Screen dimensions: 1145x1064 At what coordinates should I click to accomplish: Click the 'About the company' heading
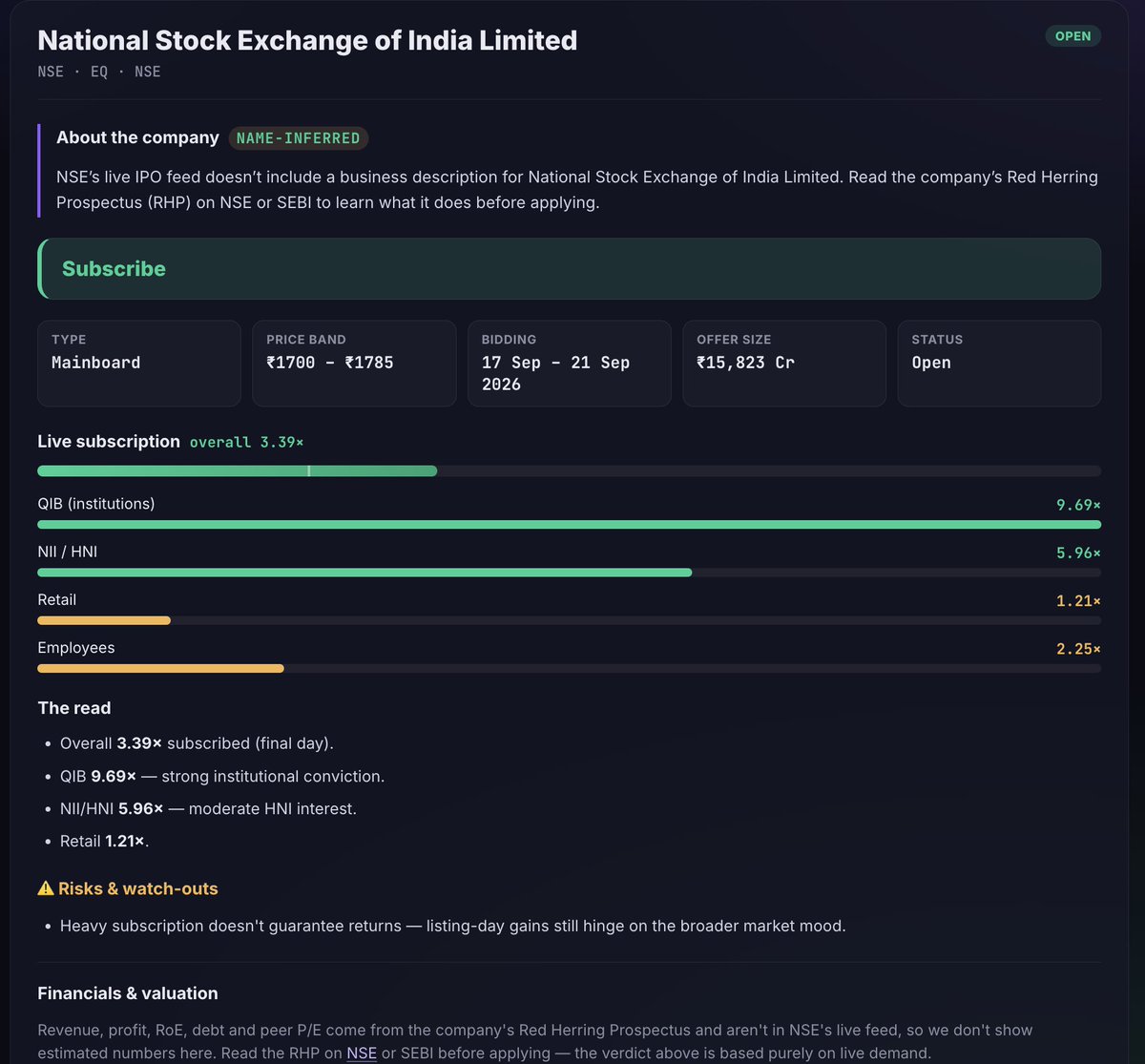(x=137, y=137)
